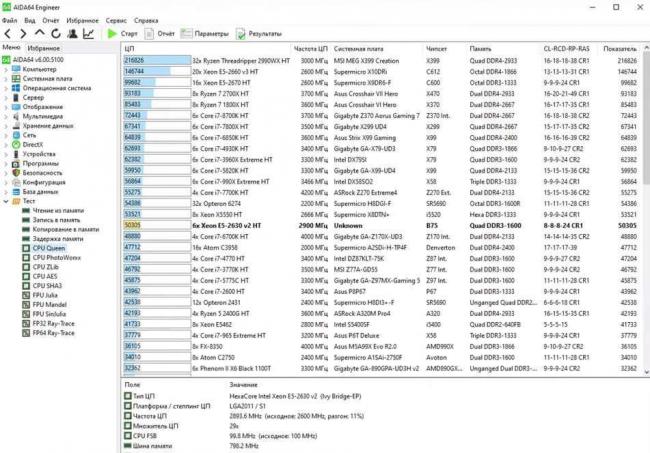Select the Хранение данных drive icon
The height and width of the screenshot is (453, 650).
click(x=16, y=126)
